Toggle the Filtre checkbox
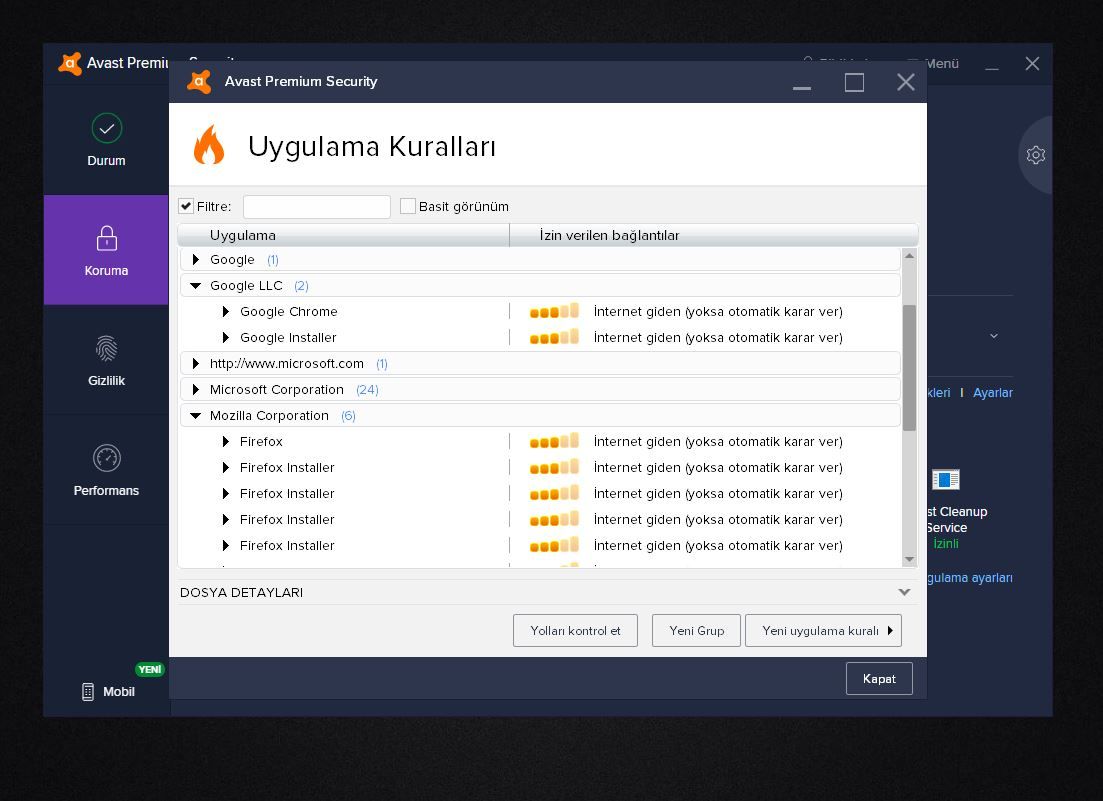This screenshot has width=1103, height=801. [x=186, y=206]
